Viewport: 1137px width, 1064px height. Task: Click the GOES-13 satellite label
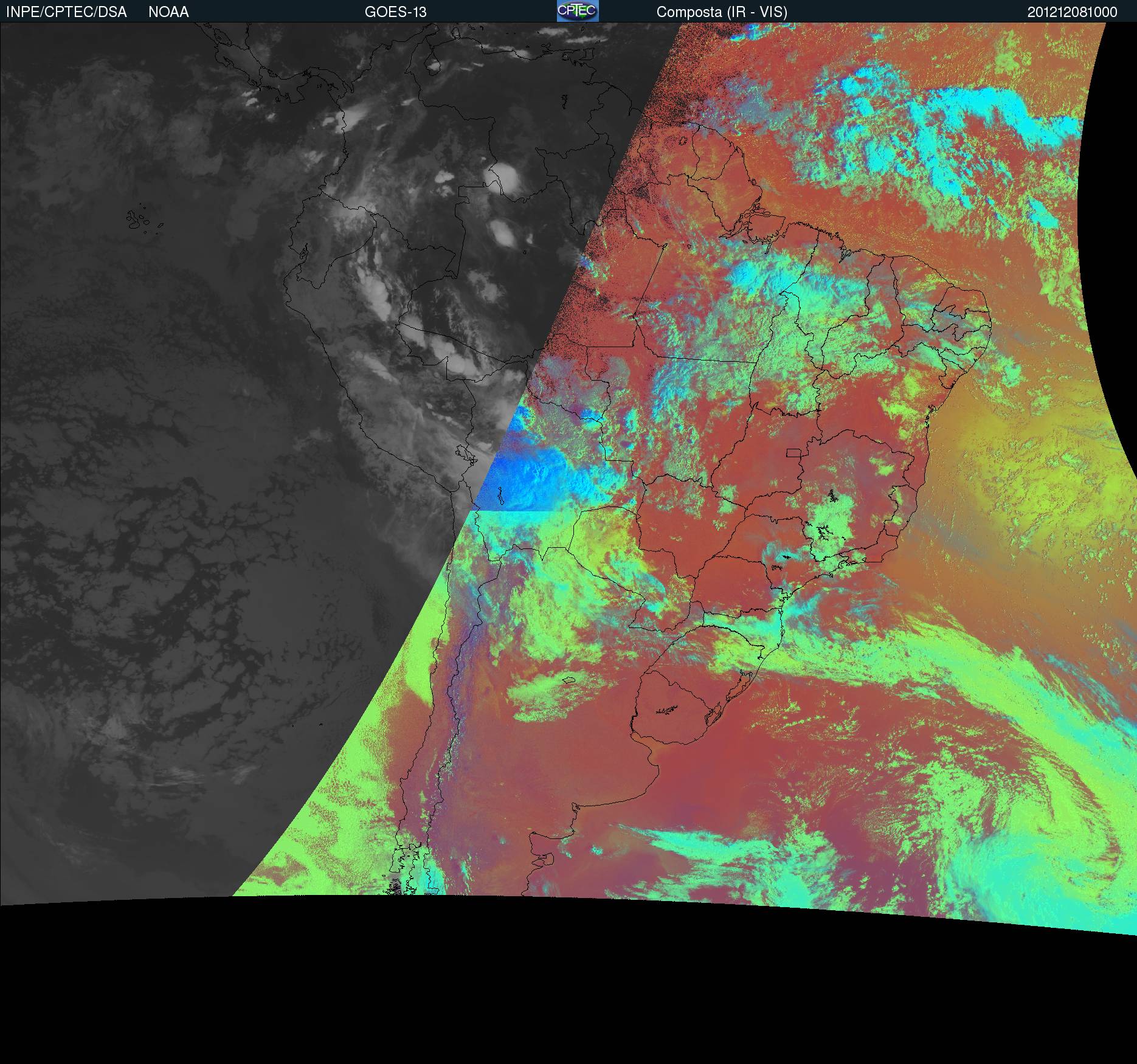[x=396, y=12]
